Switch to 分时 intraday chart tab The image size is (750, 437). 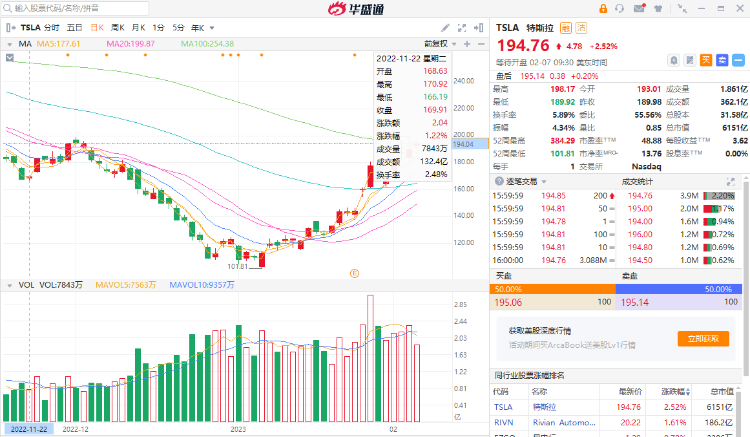52,28
